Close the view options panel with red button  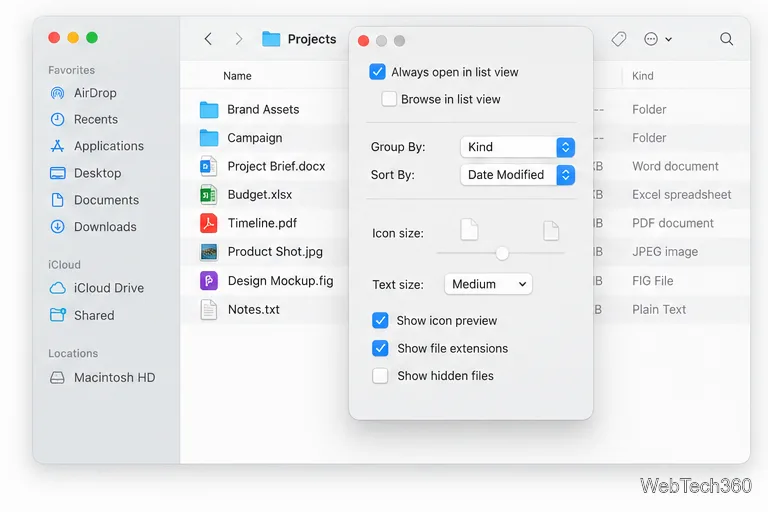[363, 41]
